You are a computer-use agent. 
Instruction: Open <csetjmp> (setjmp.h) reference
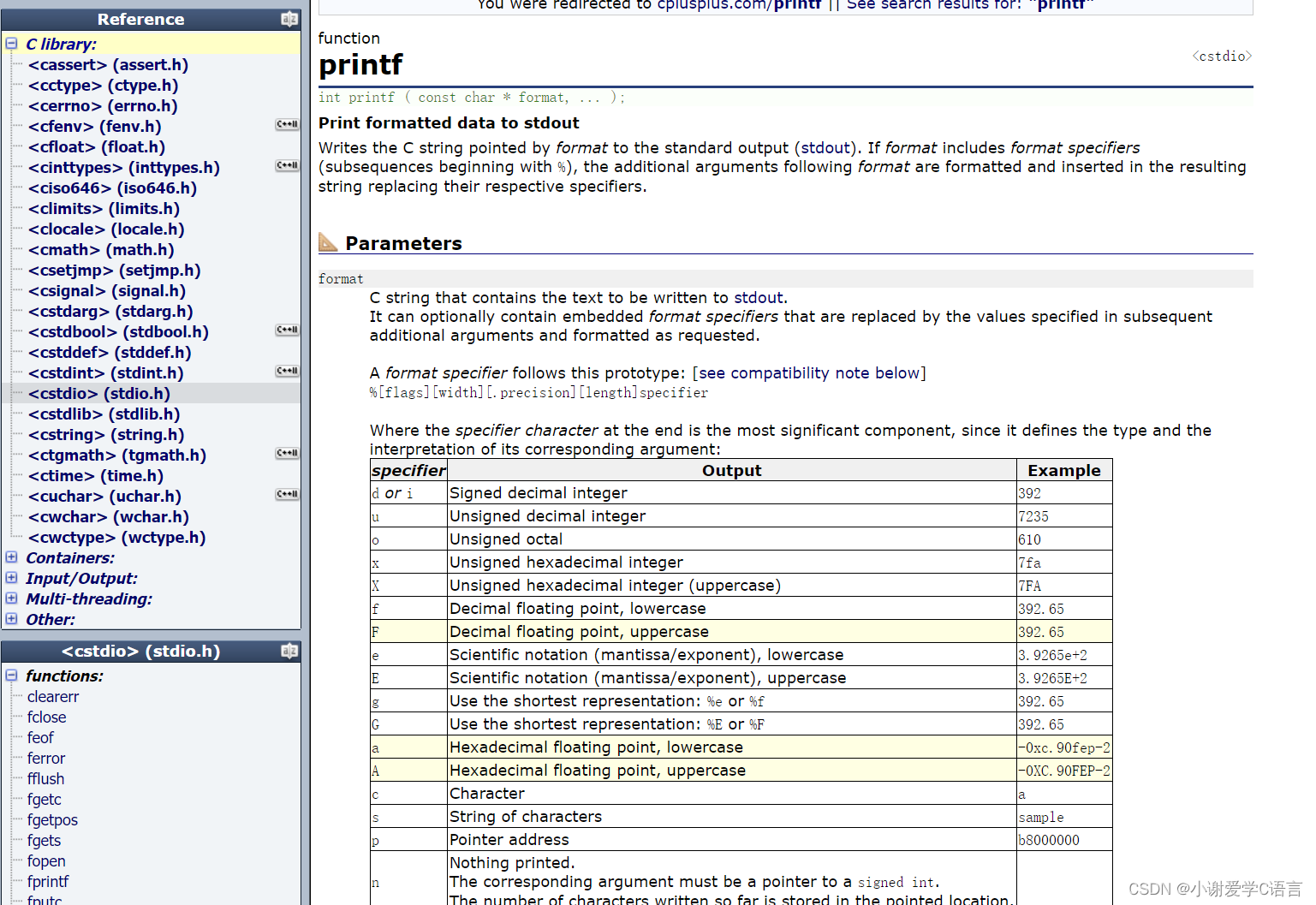(x=114, y=271)
